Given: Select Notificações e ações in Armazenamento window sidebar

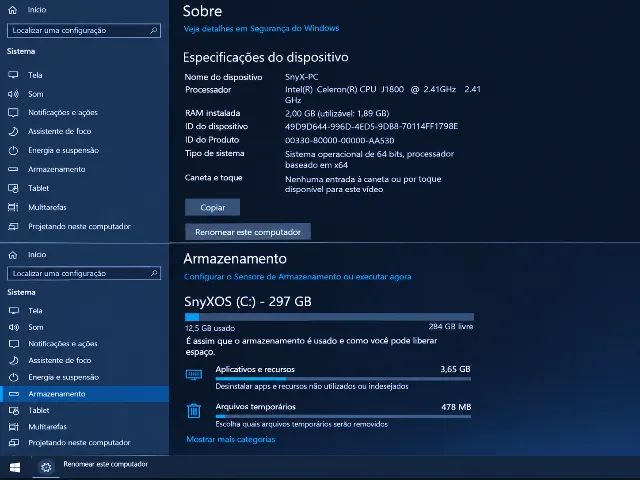Looking at the screenshot, I should click(x=62, y=344).
